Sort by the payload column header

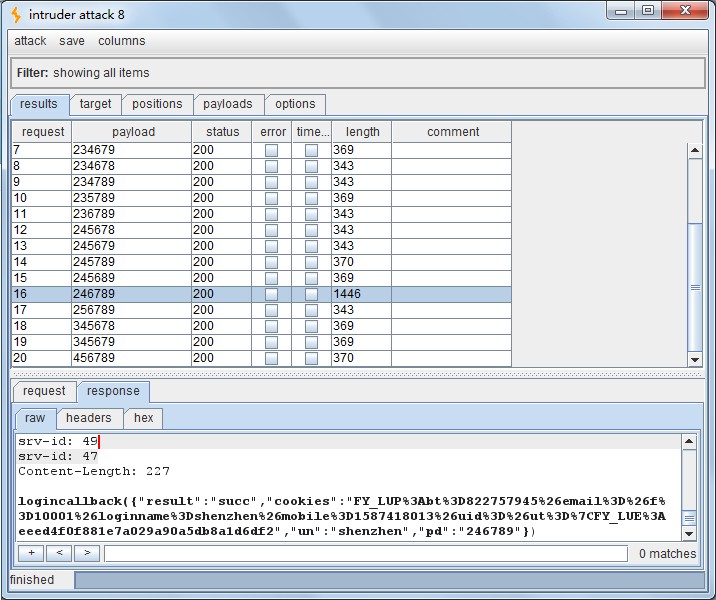coord(132,132)
